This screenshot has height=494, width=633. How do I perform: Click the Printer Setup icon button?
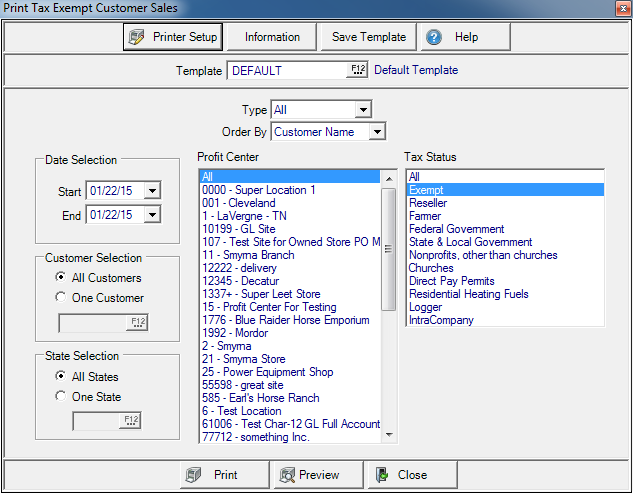coord(138,37)
